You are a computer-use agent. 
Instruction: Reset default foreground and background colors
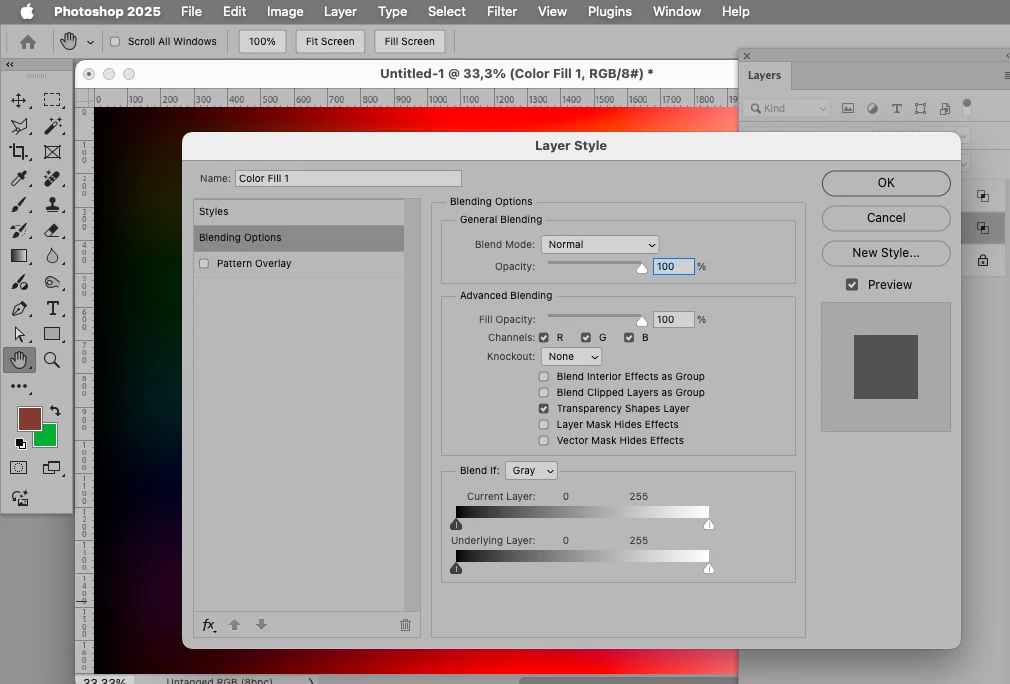(21, 443)
